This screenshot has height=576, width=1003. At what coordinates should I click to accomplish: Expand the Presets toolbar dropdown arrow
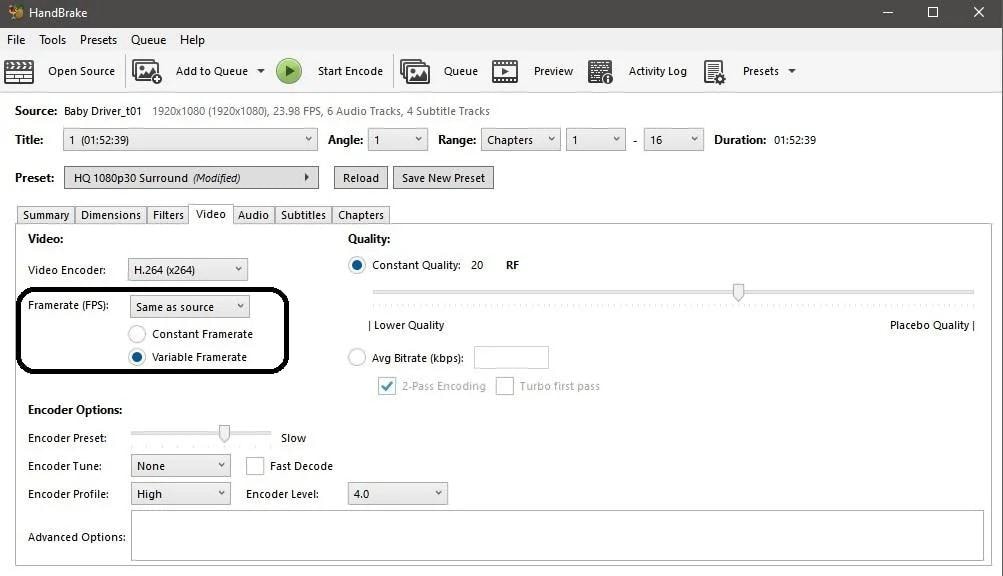tap(792, 71)
